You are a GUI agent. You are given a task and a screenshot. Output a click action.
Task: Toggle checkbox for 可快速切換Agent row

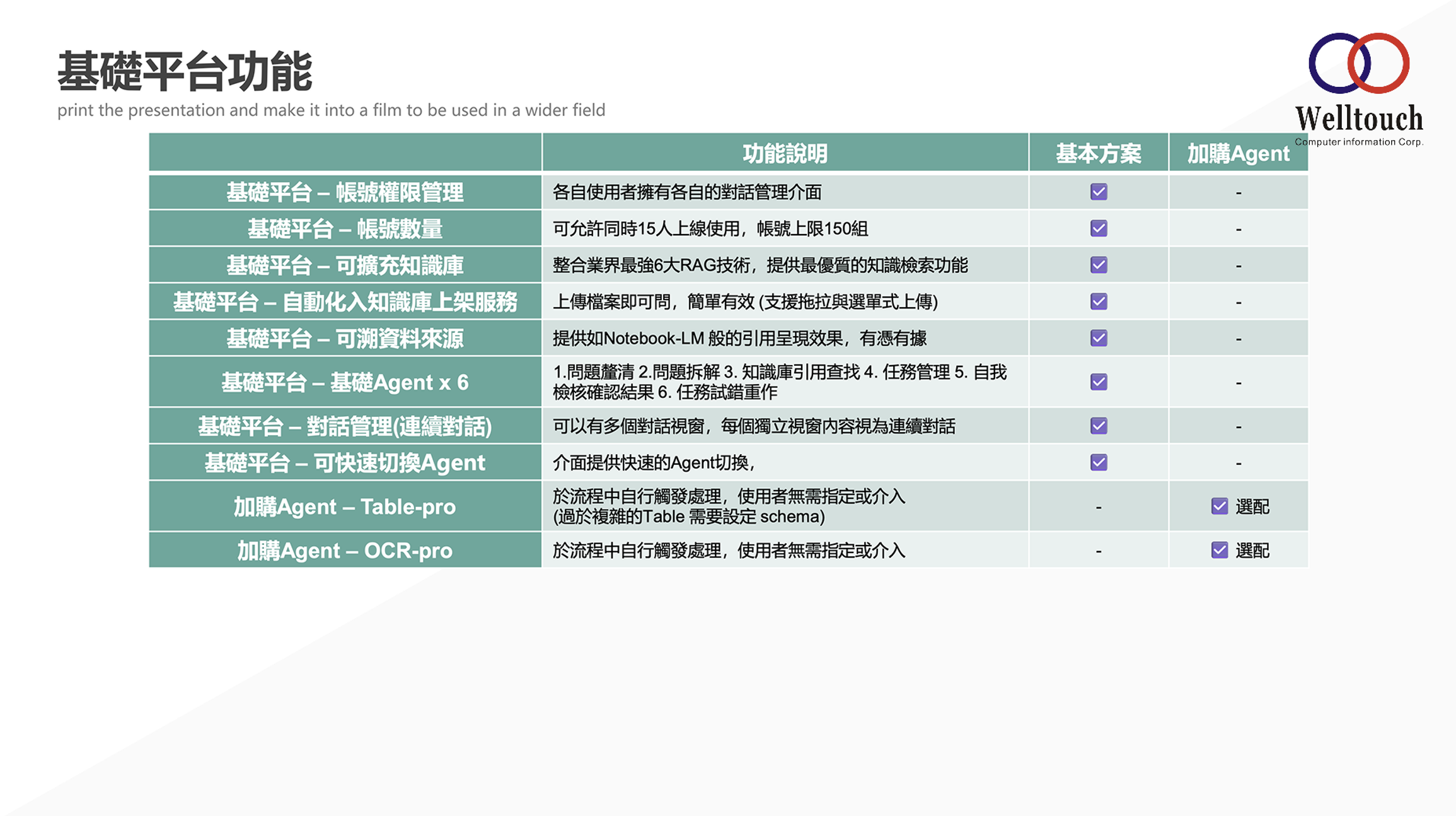coord(1098,462)
